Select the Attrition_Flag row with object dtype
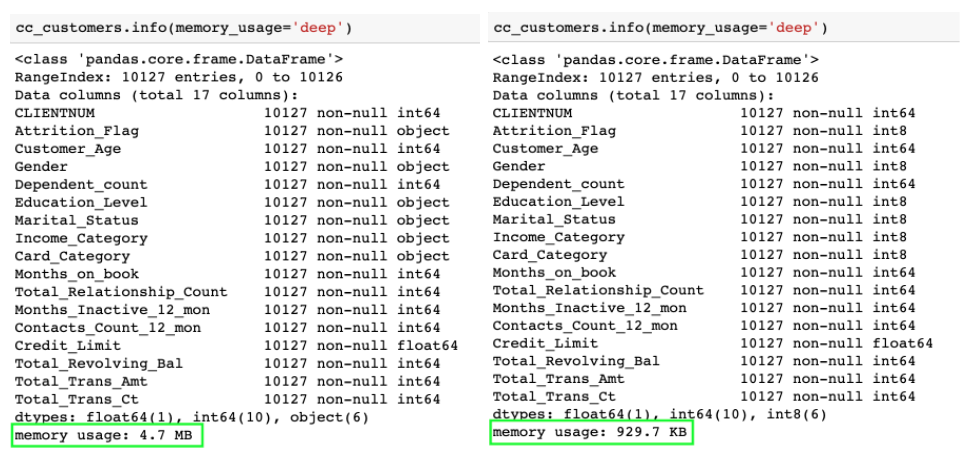The height and width of the screenshot is (450, 962). (230, 131)
